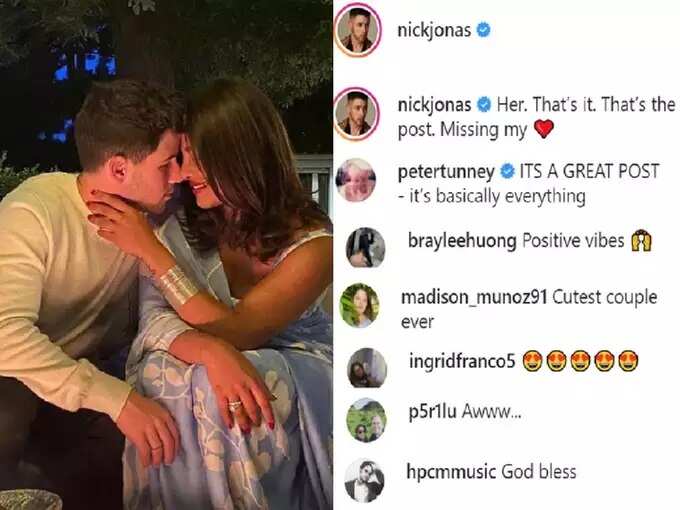Open ingridfranco5 profile avatar
This screenshot has width=680, height=510.
tap(367, 368)
